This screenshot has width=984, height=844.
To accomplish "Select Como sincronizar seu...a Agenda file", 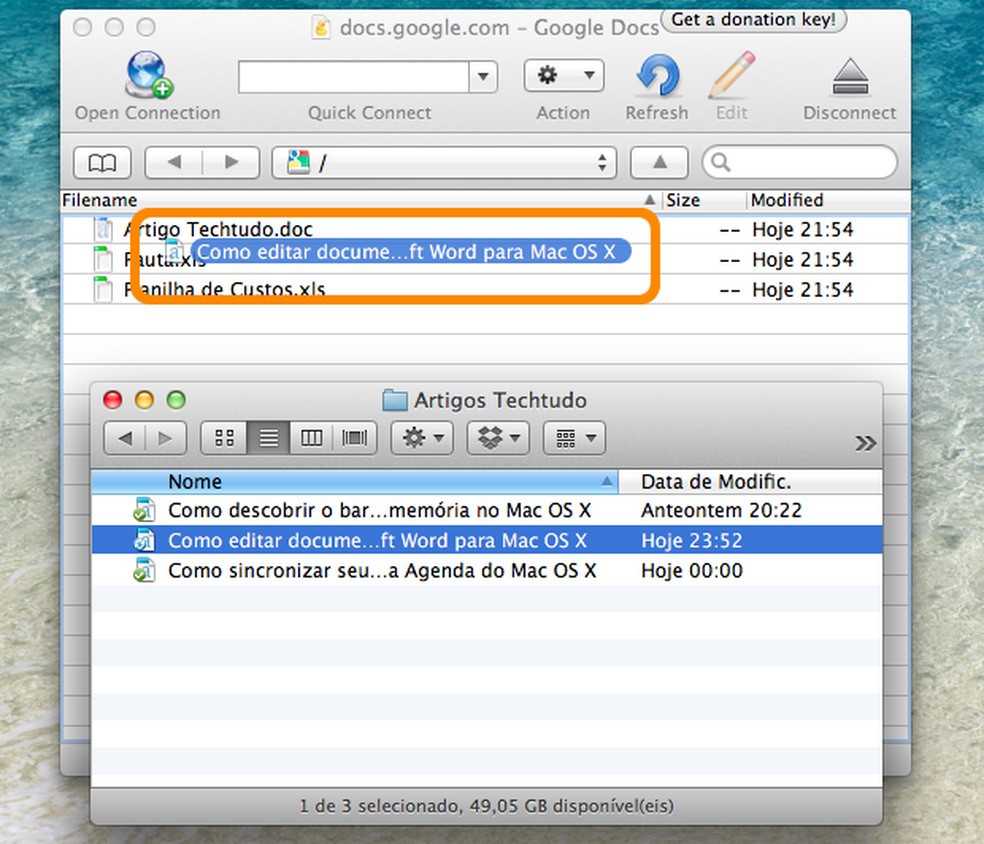I will (x=487, y=570).
